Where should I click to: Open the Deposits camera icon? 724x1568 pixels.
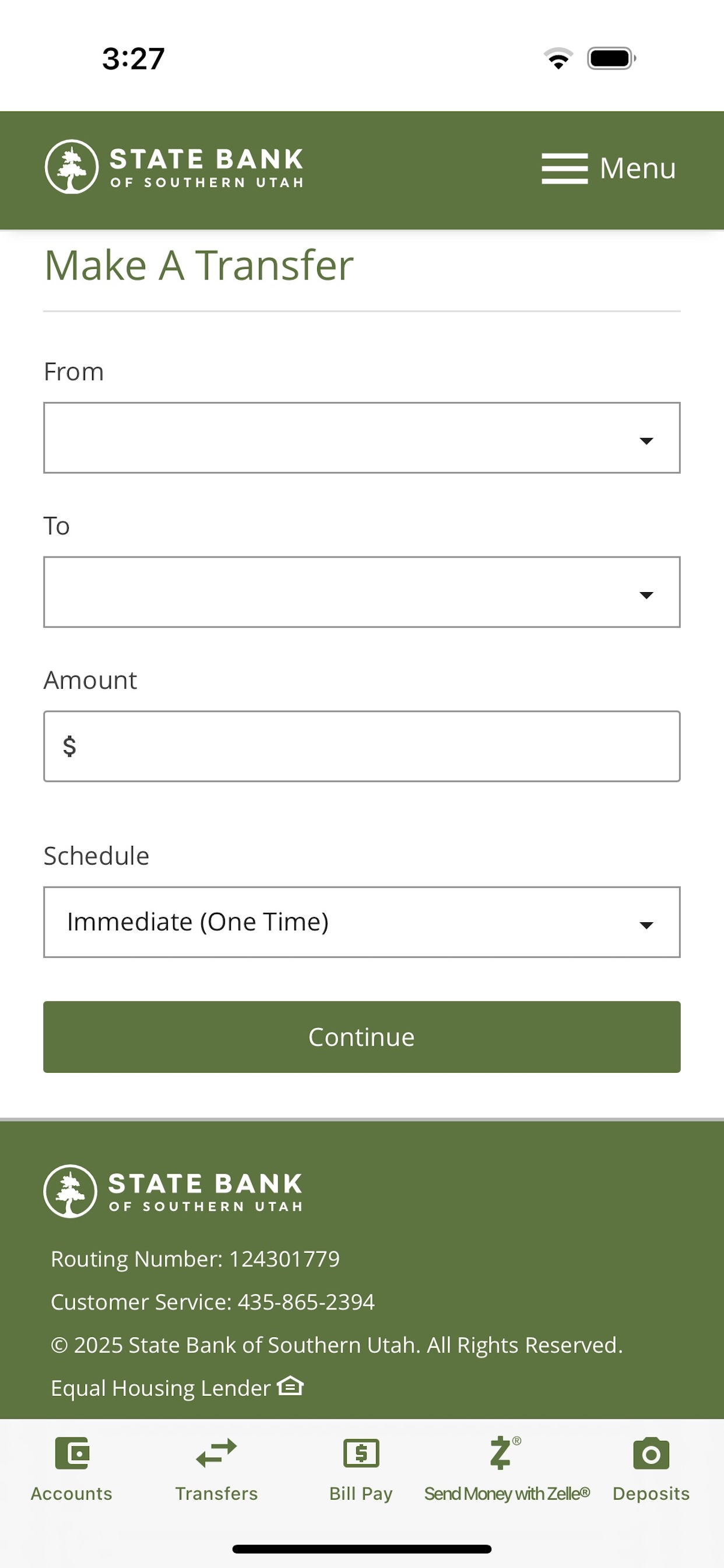[x=651, y=1454]
